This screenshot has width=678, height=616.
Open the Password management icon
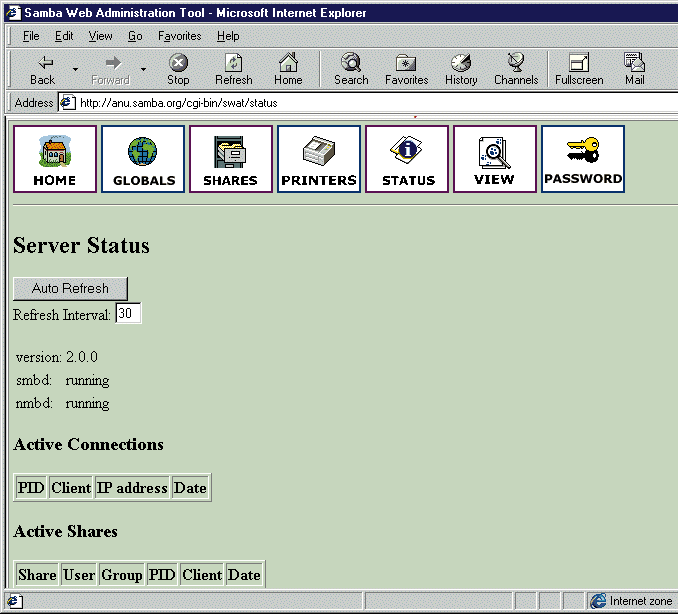pos(583,159)
